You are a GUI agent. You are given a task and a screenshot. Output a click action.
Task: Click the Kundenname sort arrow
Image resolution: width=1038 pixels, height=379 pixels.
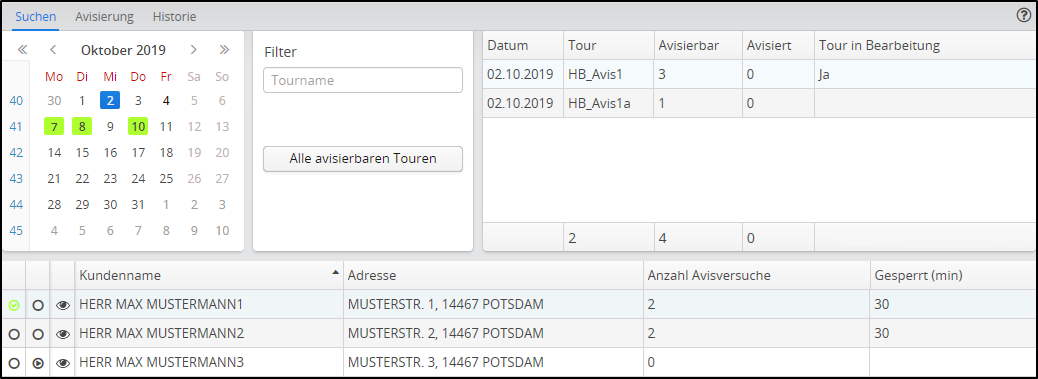click(x=336, y=273)
